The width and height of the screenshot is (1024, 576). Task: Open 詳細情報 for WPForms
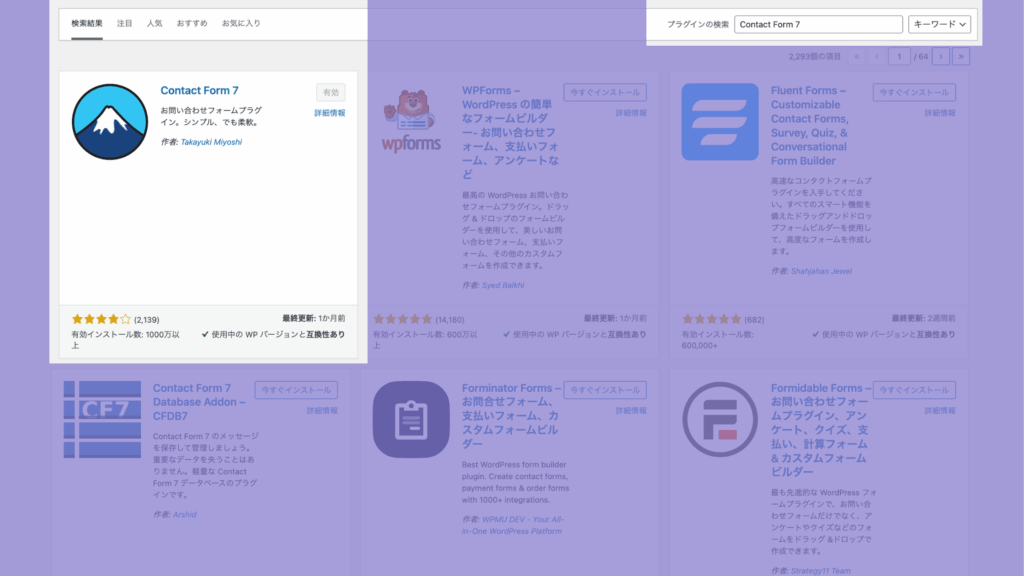click(x=631, y=113)
